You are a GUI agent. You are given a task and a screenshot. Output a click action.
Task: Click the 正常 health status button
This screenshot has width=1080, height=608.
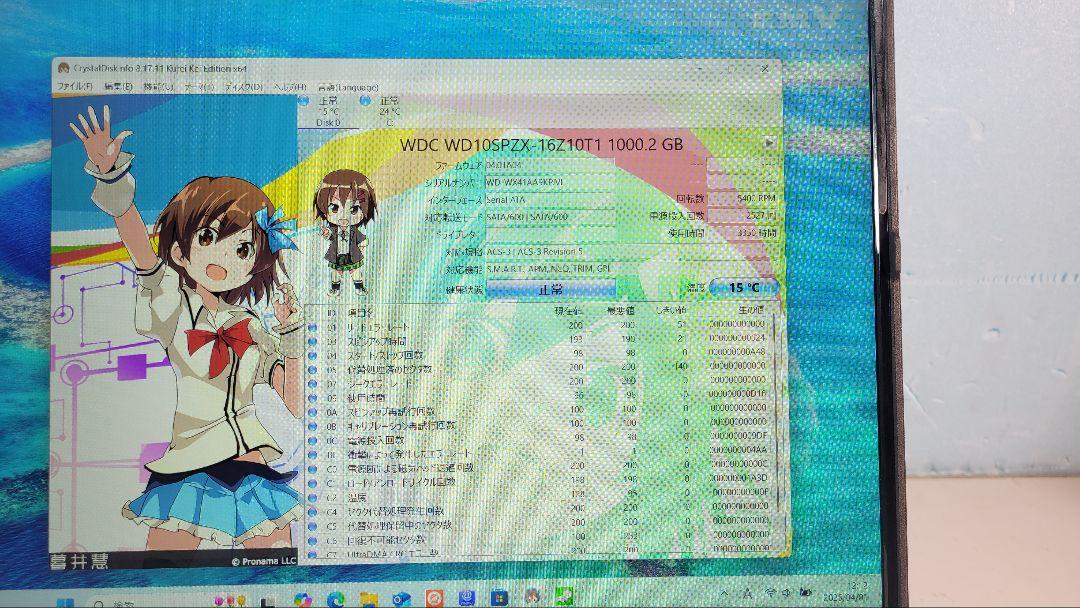550,289
